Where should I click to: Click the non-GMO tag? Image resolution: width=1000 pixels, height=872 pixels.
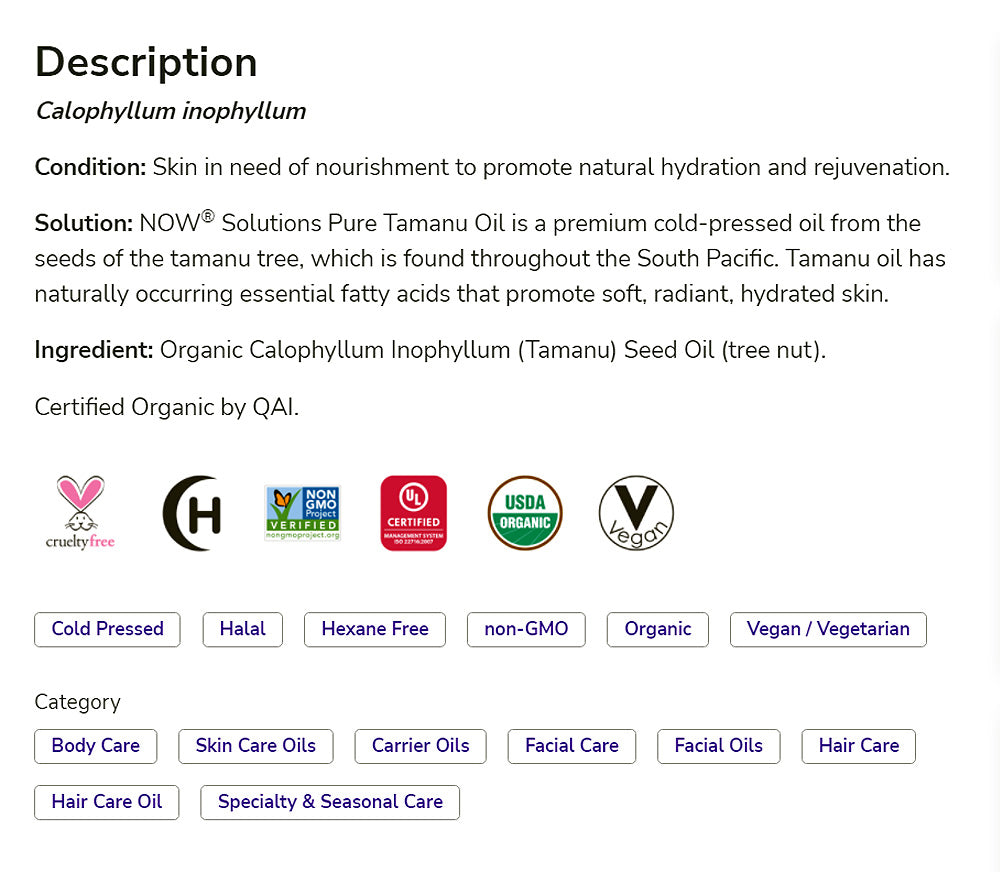click(x=526, y=629)
